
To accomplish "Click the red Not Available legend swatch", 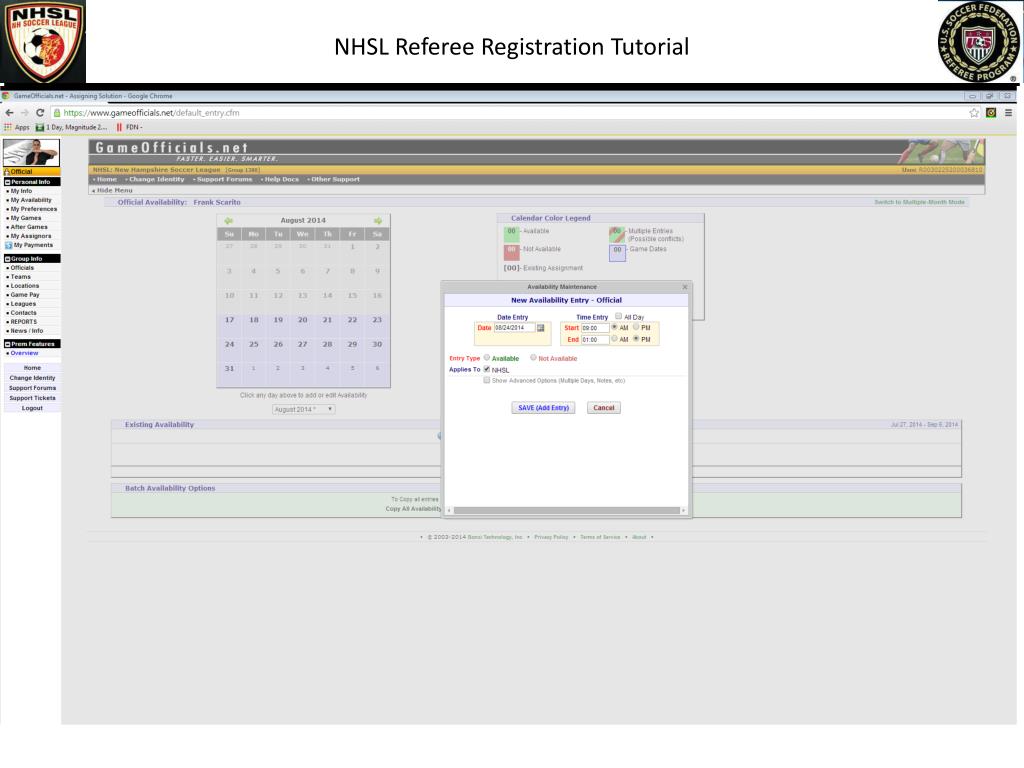I will [511, 252].
